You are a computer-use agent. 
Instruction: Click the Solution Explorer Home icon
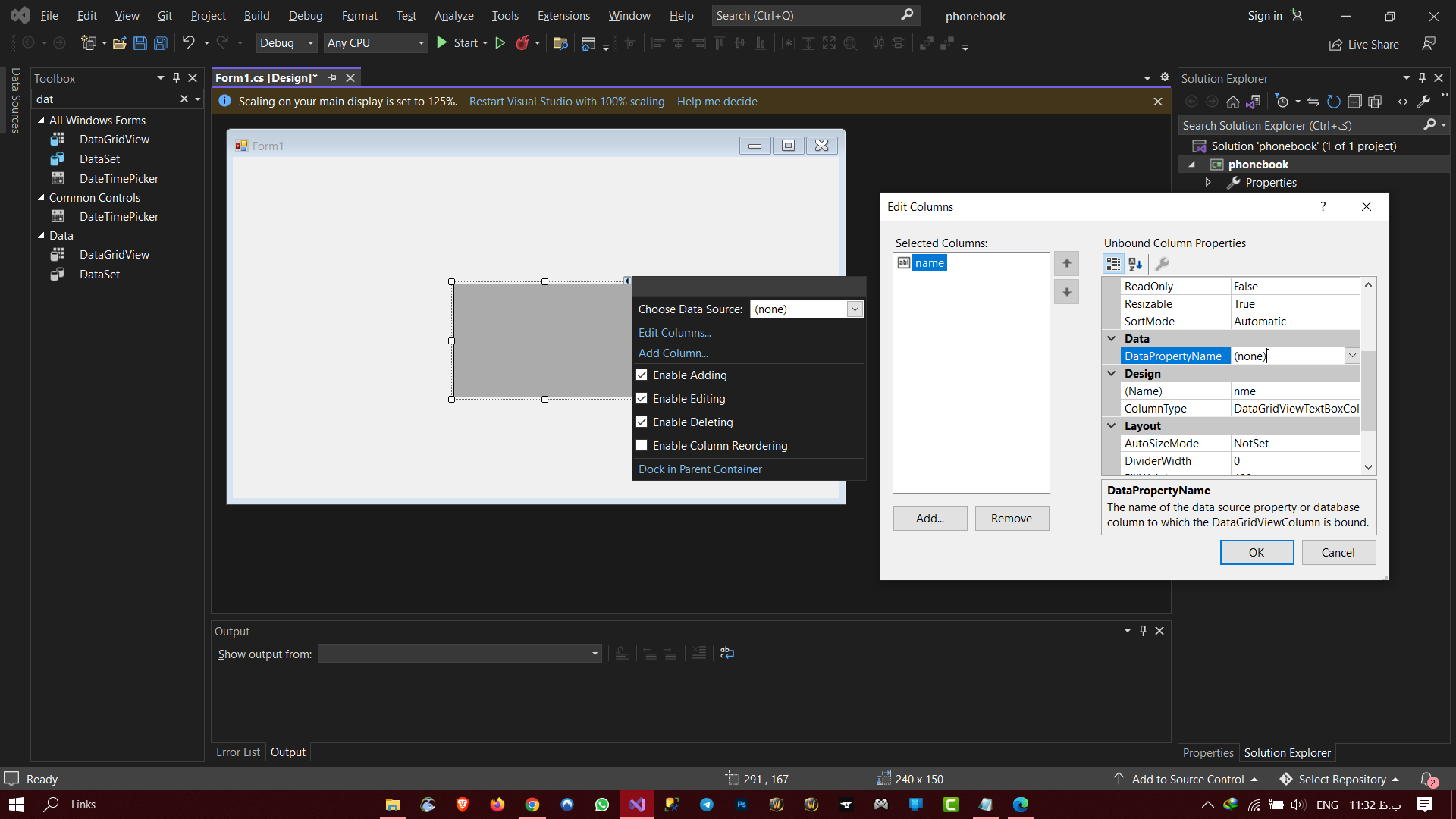1232,102
